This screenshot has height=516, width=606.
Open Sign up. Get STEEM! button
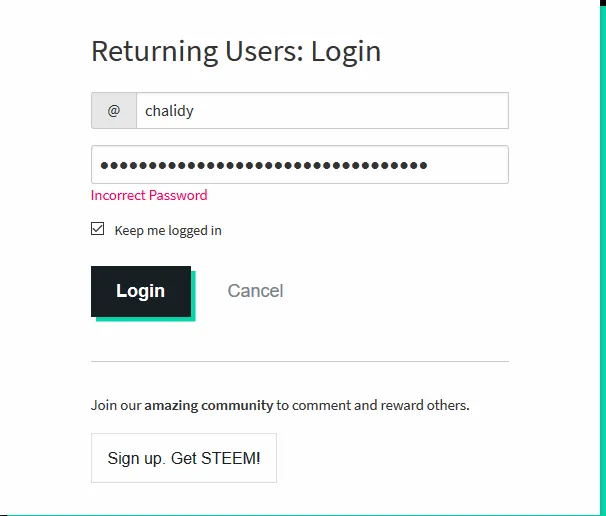coord(184,458)
